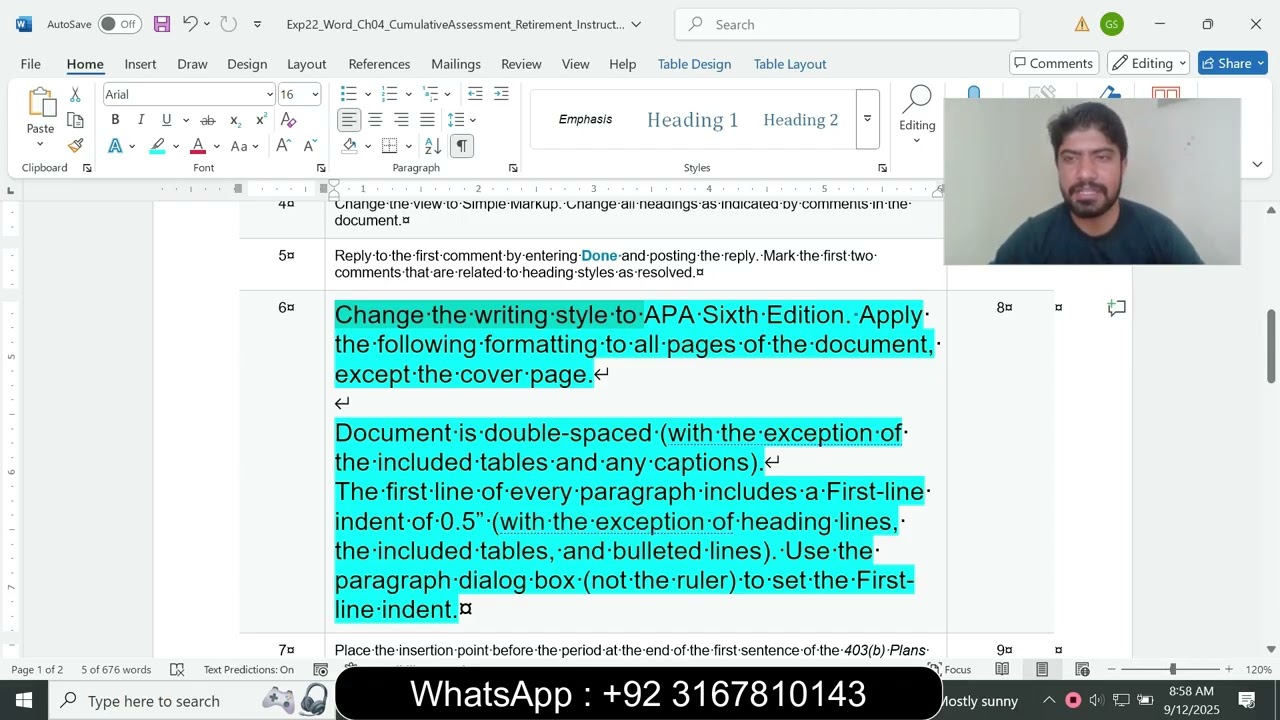Click the Cut scissors icon
1280x720 pixels.
click(75, 95)
